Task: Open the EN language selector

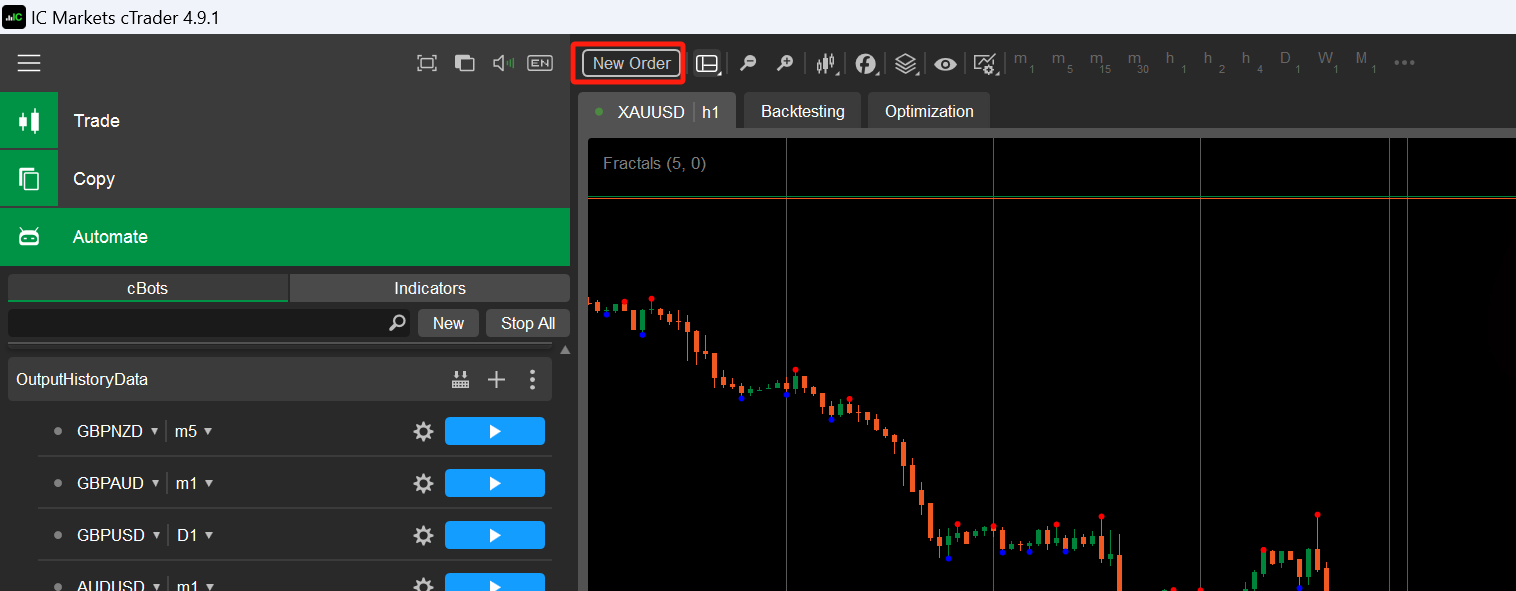Action: 540,63
